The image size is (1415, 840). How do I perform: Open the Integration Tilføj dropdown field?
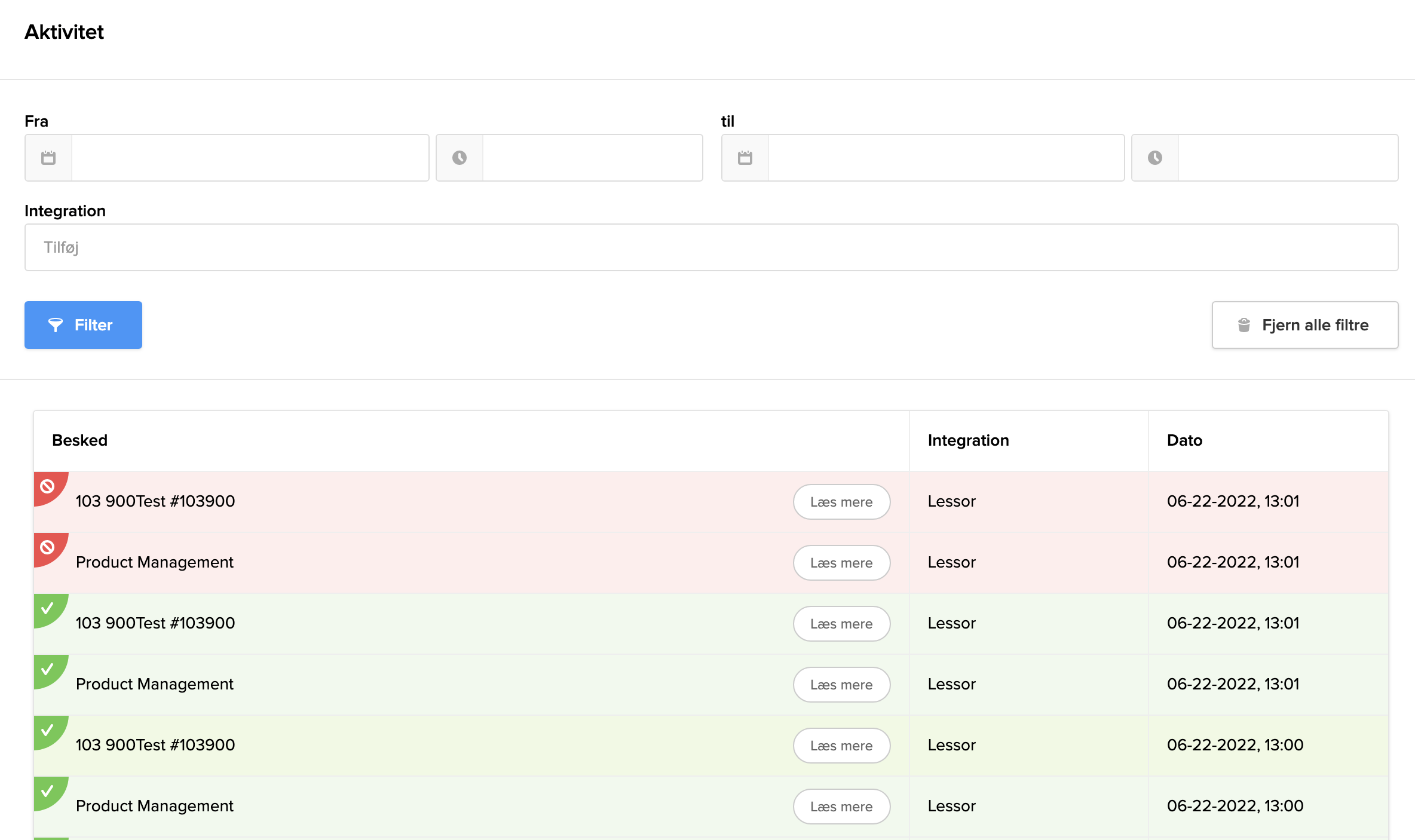tap(711, 247)
